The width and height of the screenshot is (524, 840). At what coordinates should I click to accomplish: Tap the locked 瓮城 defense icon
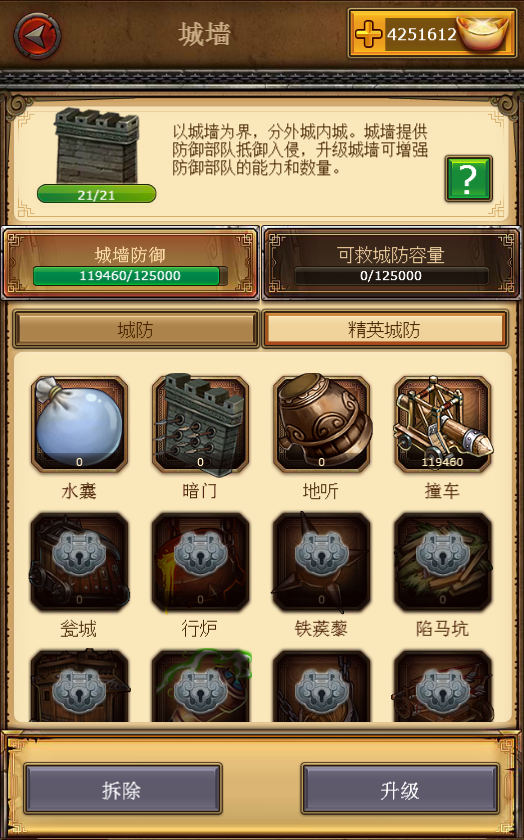(79, 561)
